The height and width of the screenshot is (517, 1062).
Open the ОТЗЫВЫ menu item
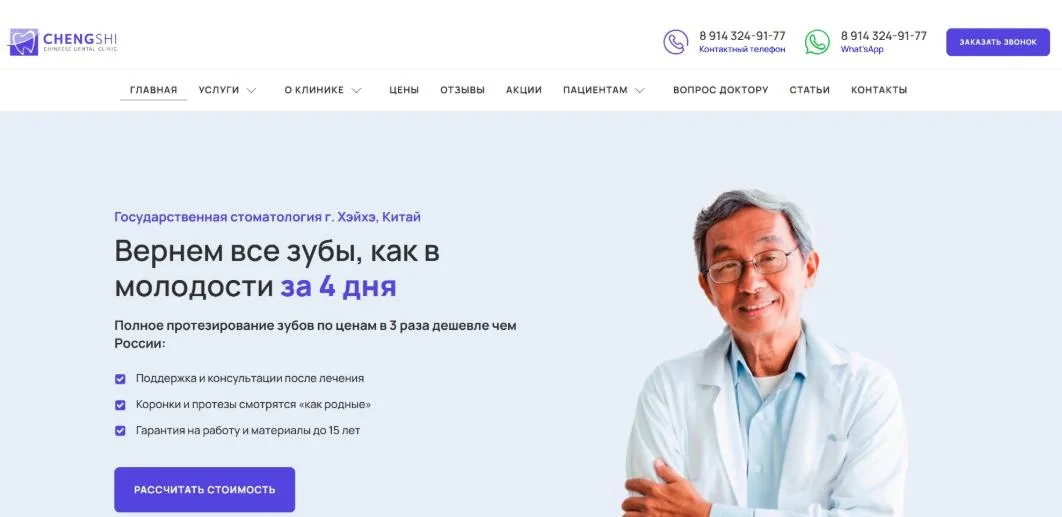(463, 89)
